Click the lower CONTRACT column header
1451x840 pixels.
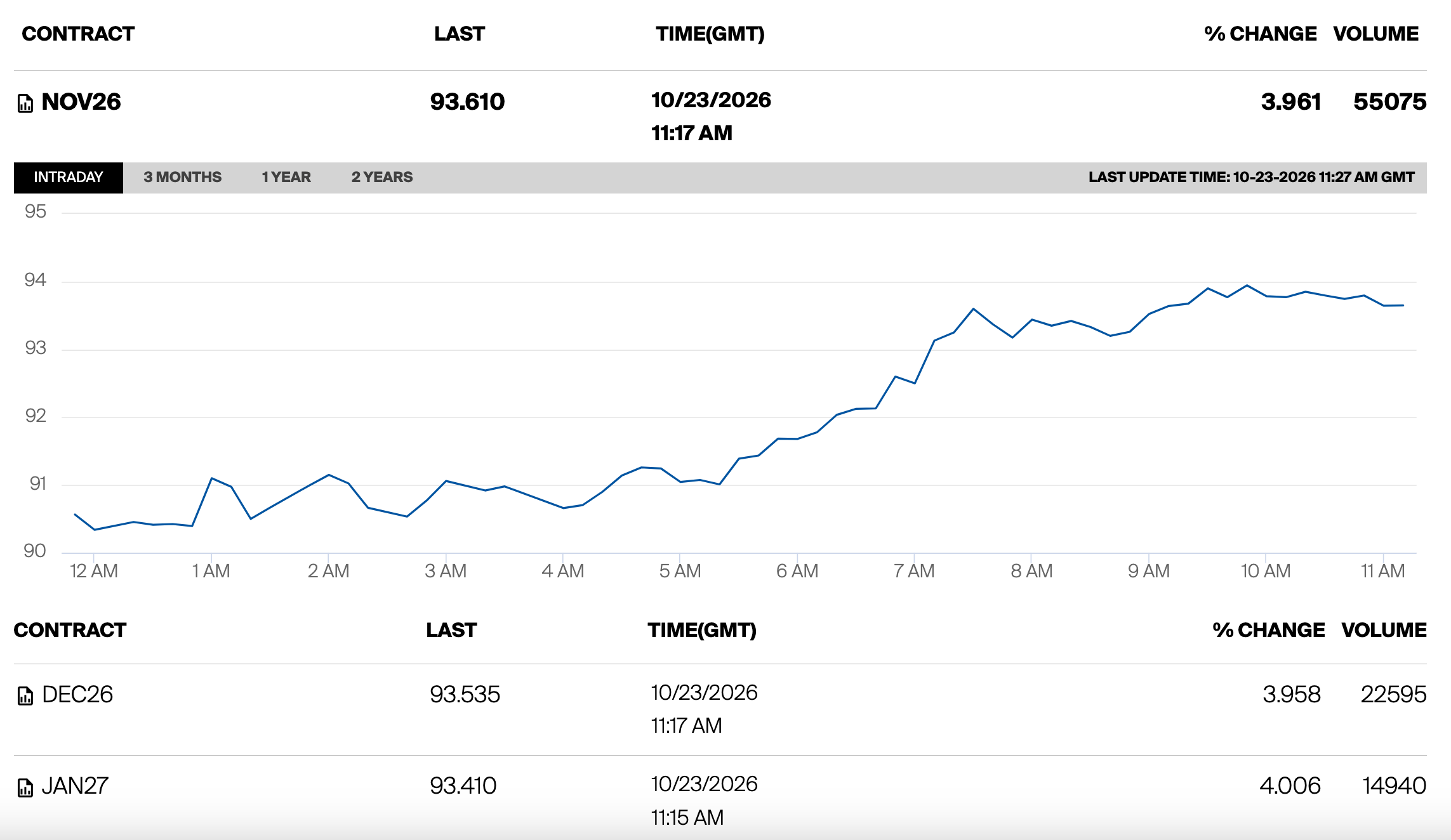[x=70, y=630]
